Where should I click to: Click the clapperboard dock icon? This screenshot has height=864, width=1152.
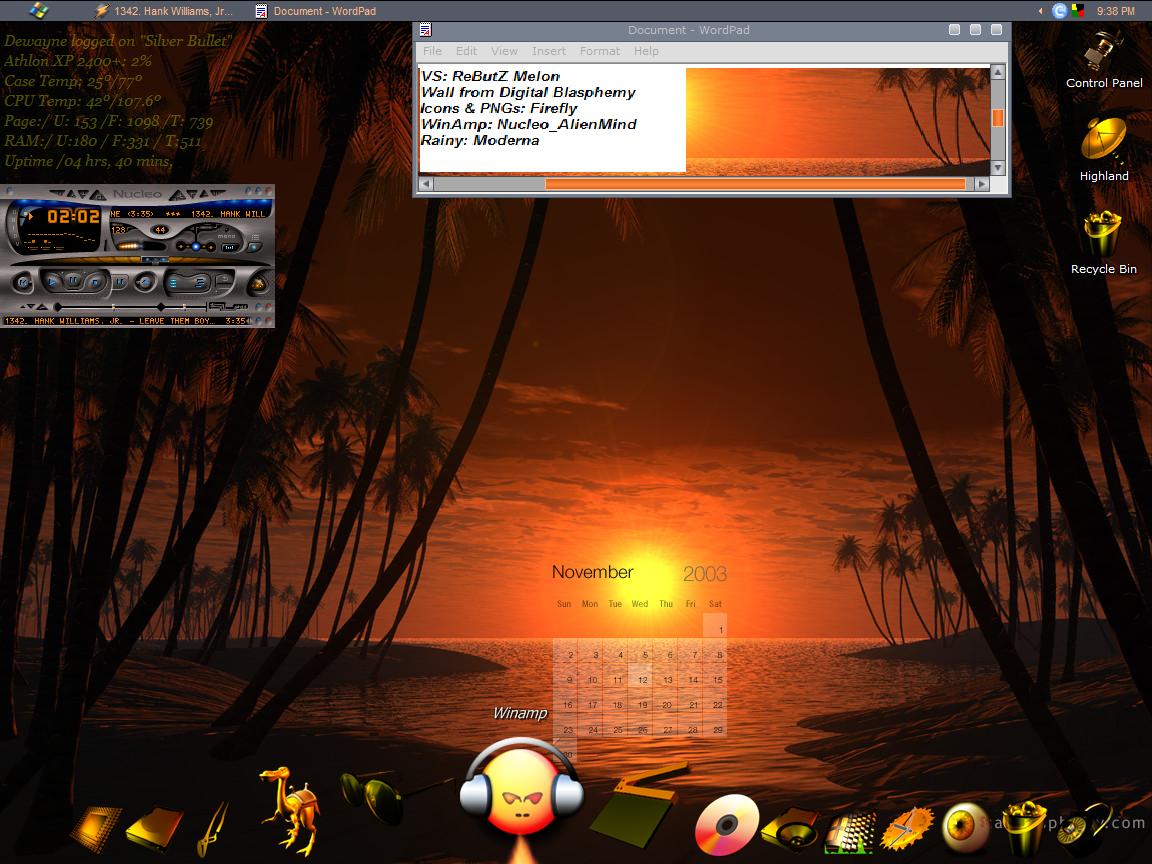[x=636, y=807]
